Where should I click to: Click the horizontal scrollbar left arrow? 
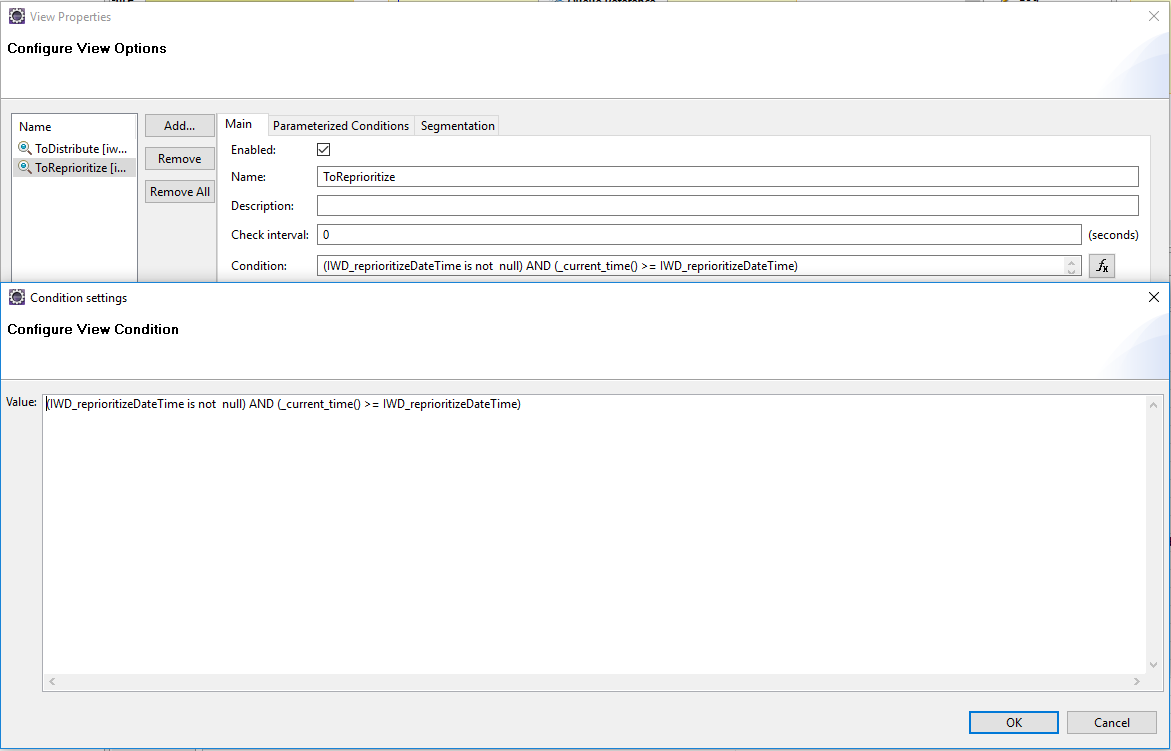coord(50,681)
